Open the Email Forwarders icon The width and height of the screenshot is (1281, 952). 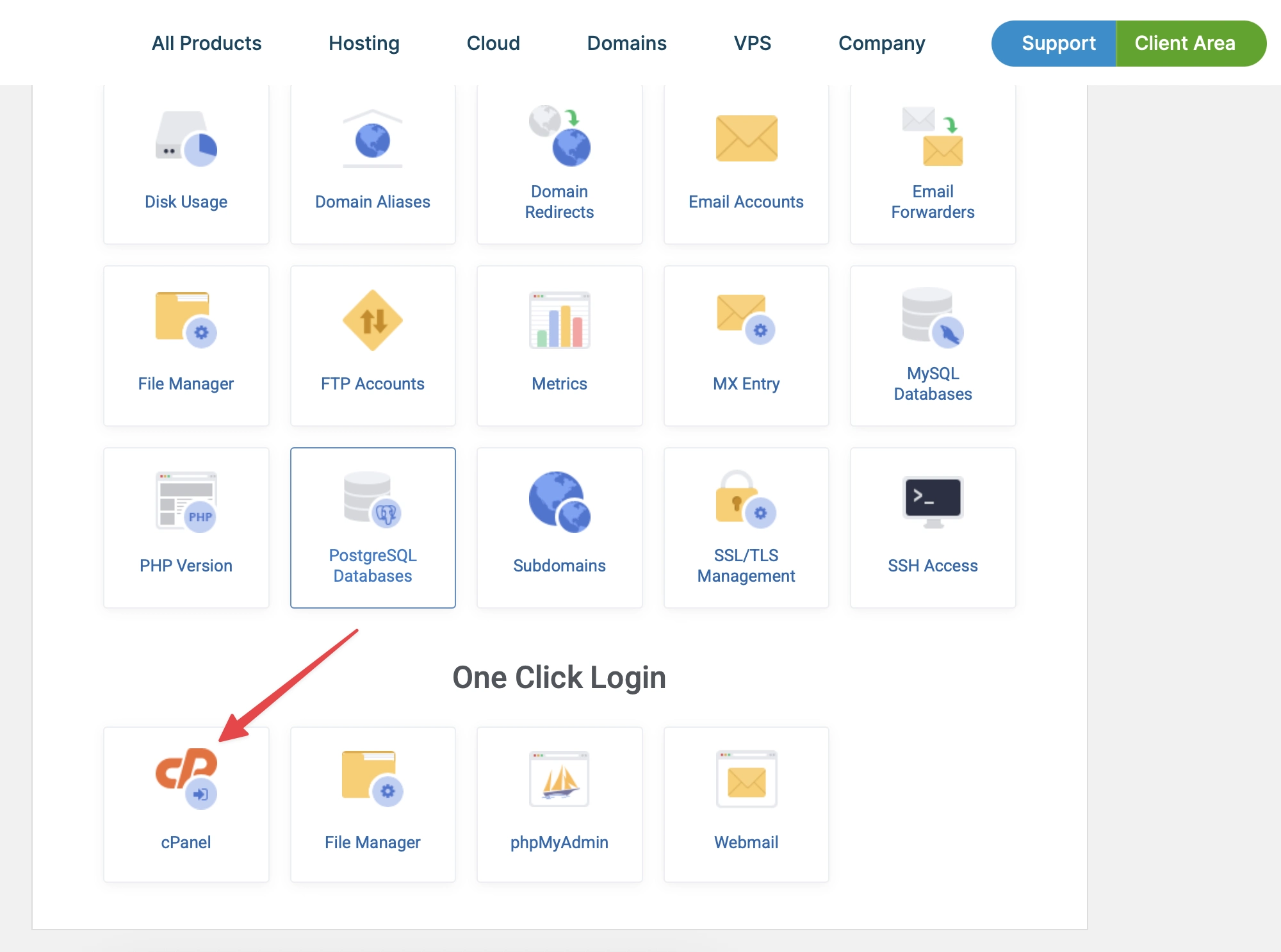click(933, 136)
